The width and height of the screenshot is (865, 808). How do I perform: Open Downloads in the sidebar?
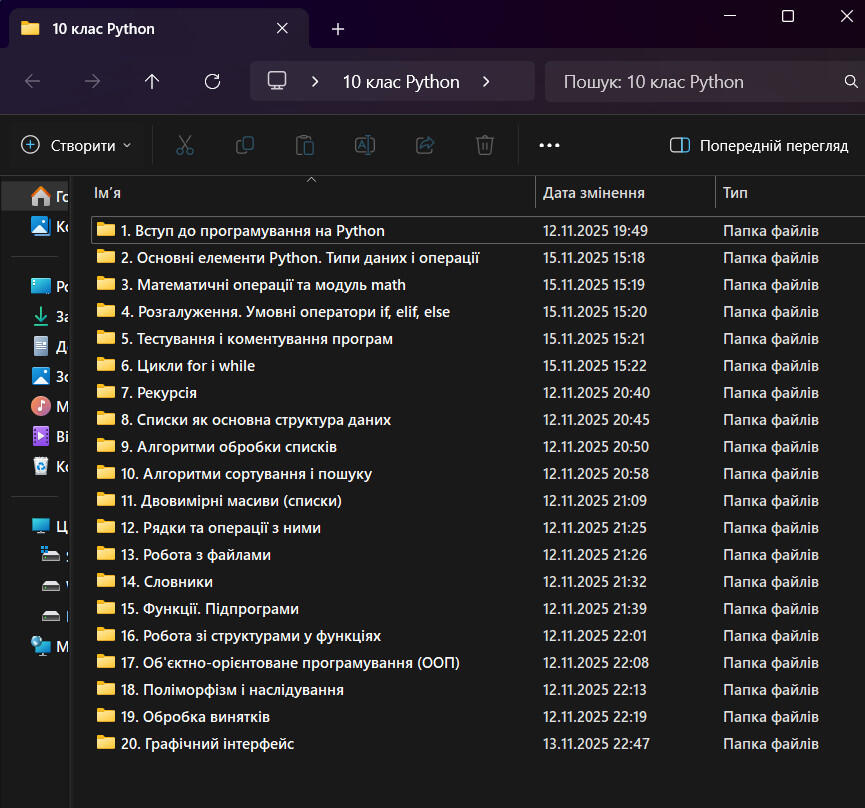point(49,316)
